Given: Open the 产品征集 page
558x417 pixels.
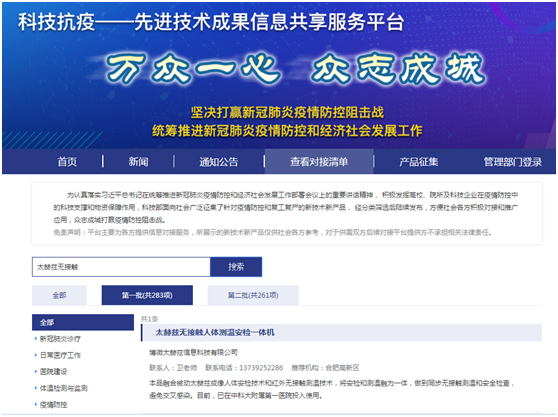Looking at the screenshot, I should tap(418, 162).
